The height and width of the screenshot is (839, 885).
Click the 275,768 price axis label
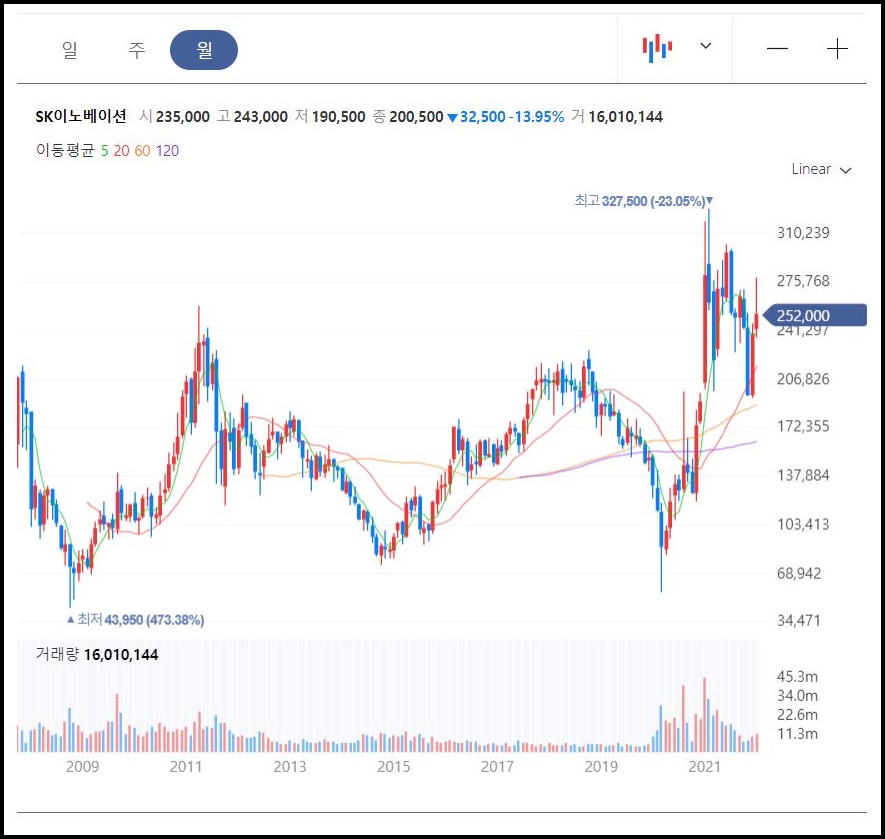click(x=803, y=281)
